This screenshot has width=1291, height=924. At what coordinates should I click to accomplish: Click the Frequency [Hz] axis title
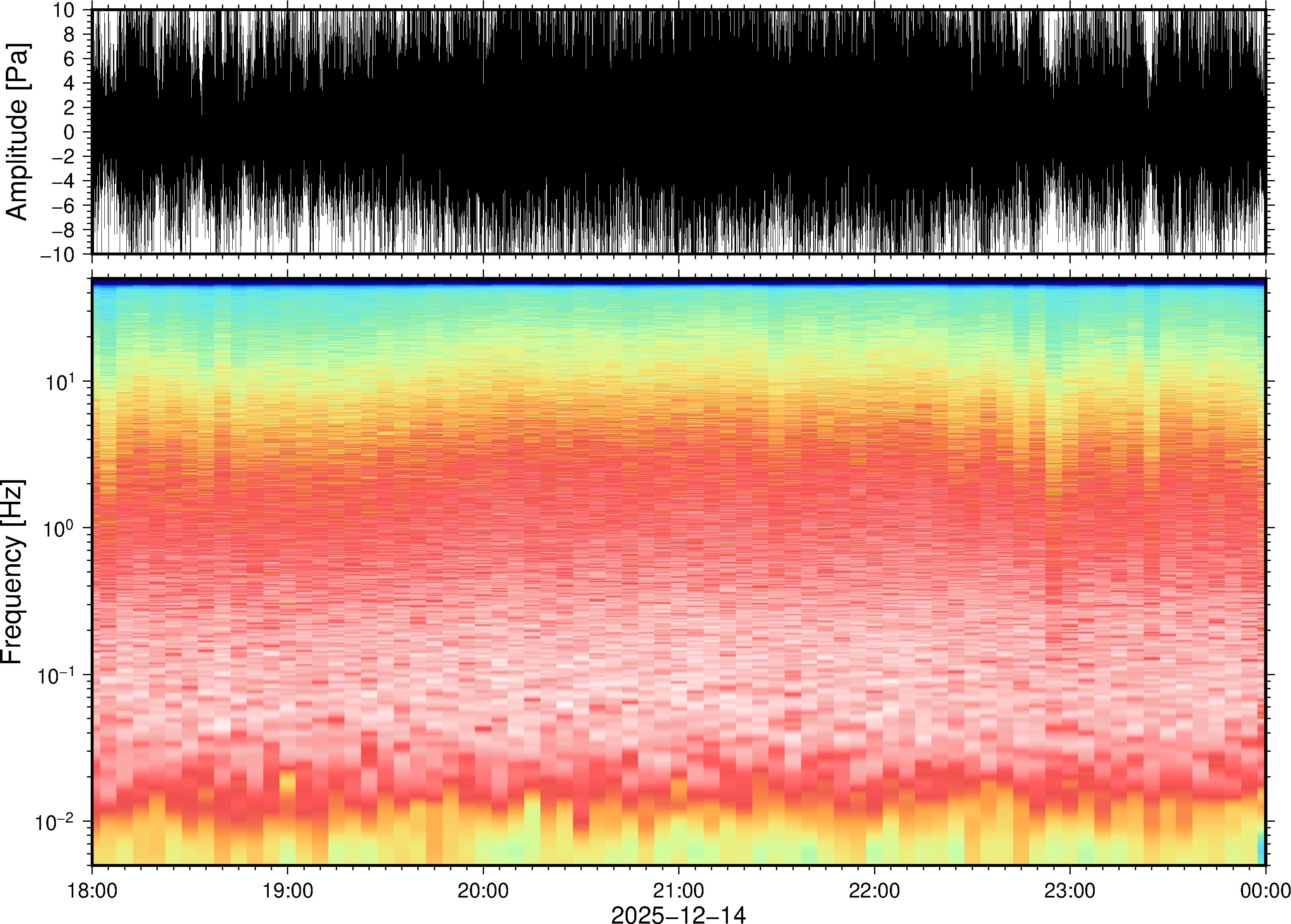pos(12,572)
